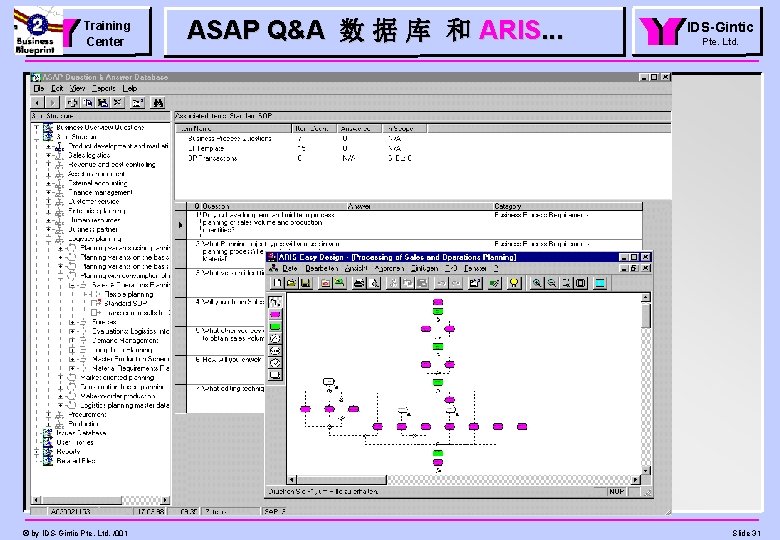
Task: Click ARIS document icon left of Datei
Action: pyautogui.click(x=273, y=269)
